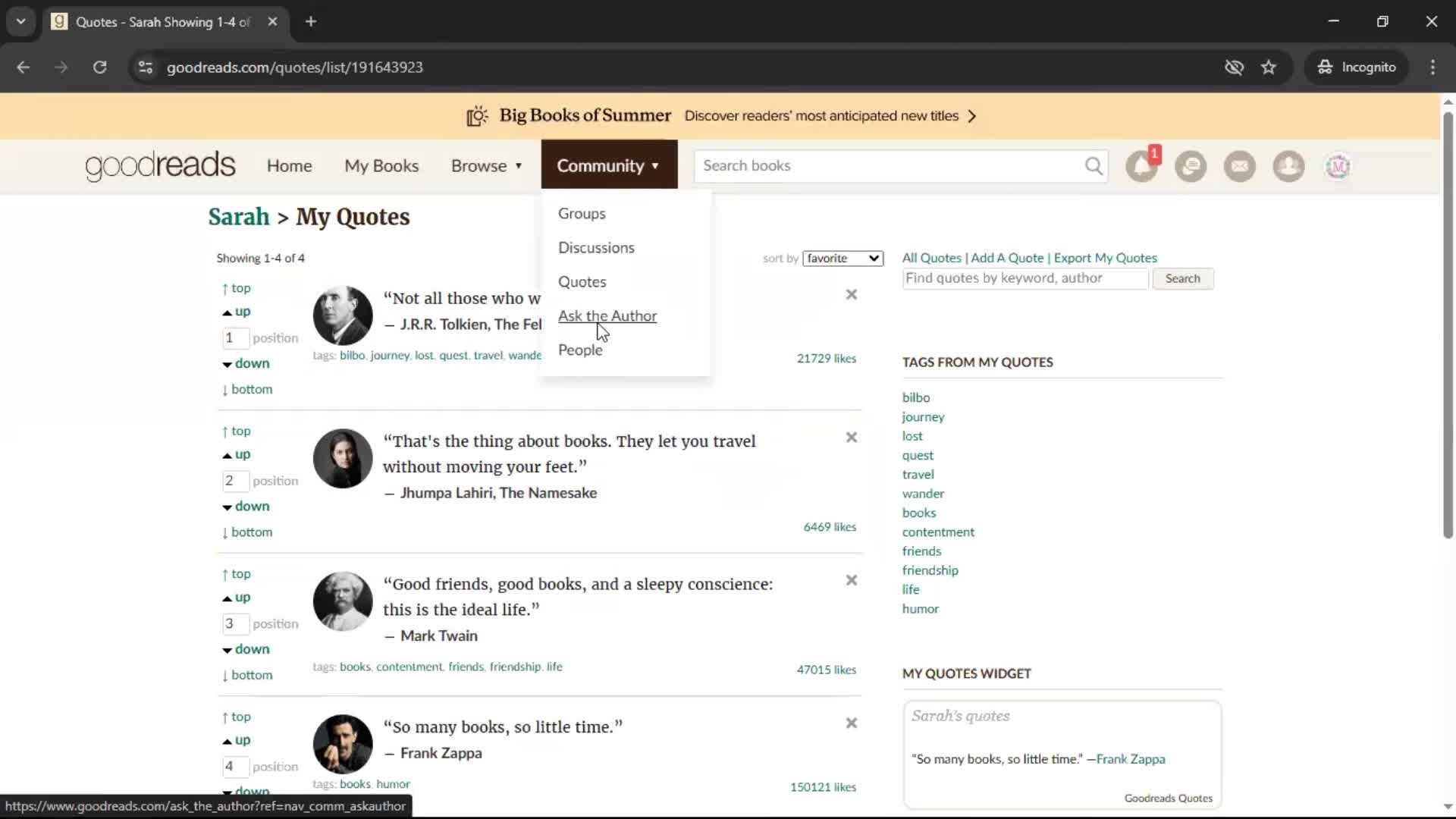Click the humor tag in sidebar

(920, 609)
